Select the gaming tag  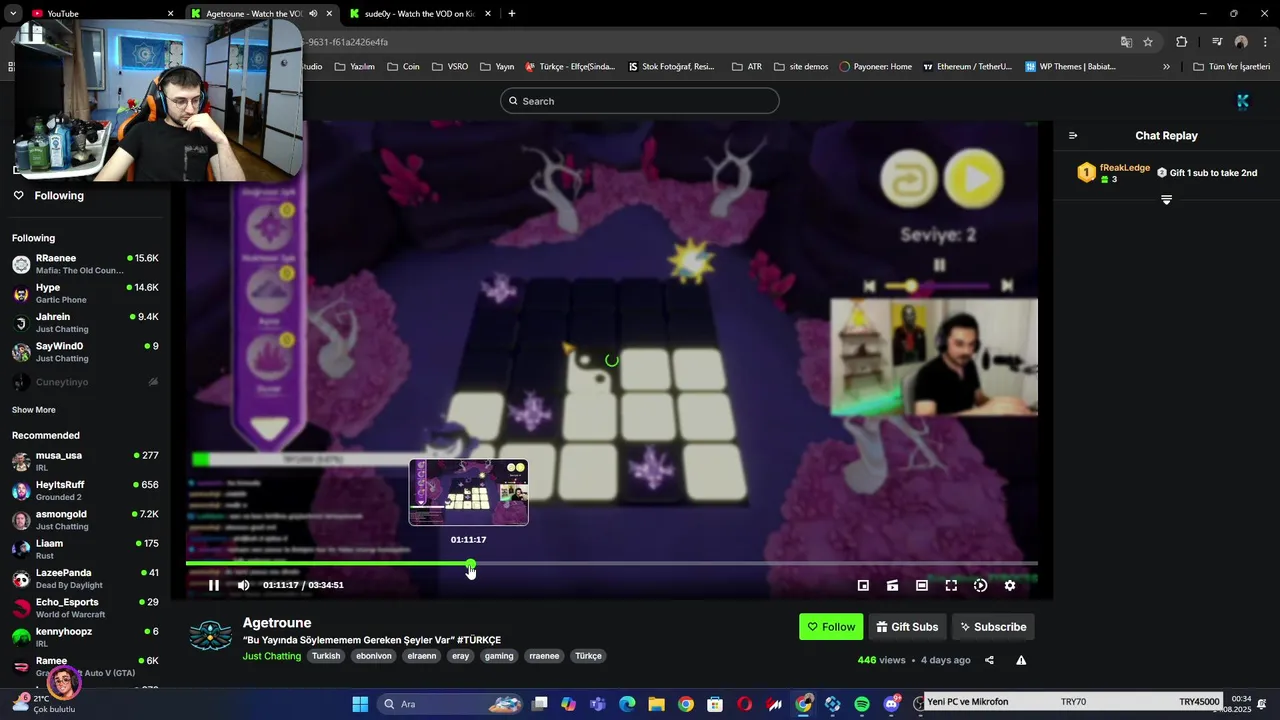pos(499,656)
